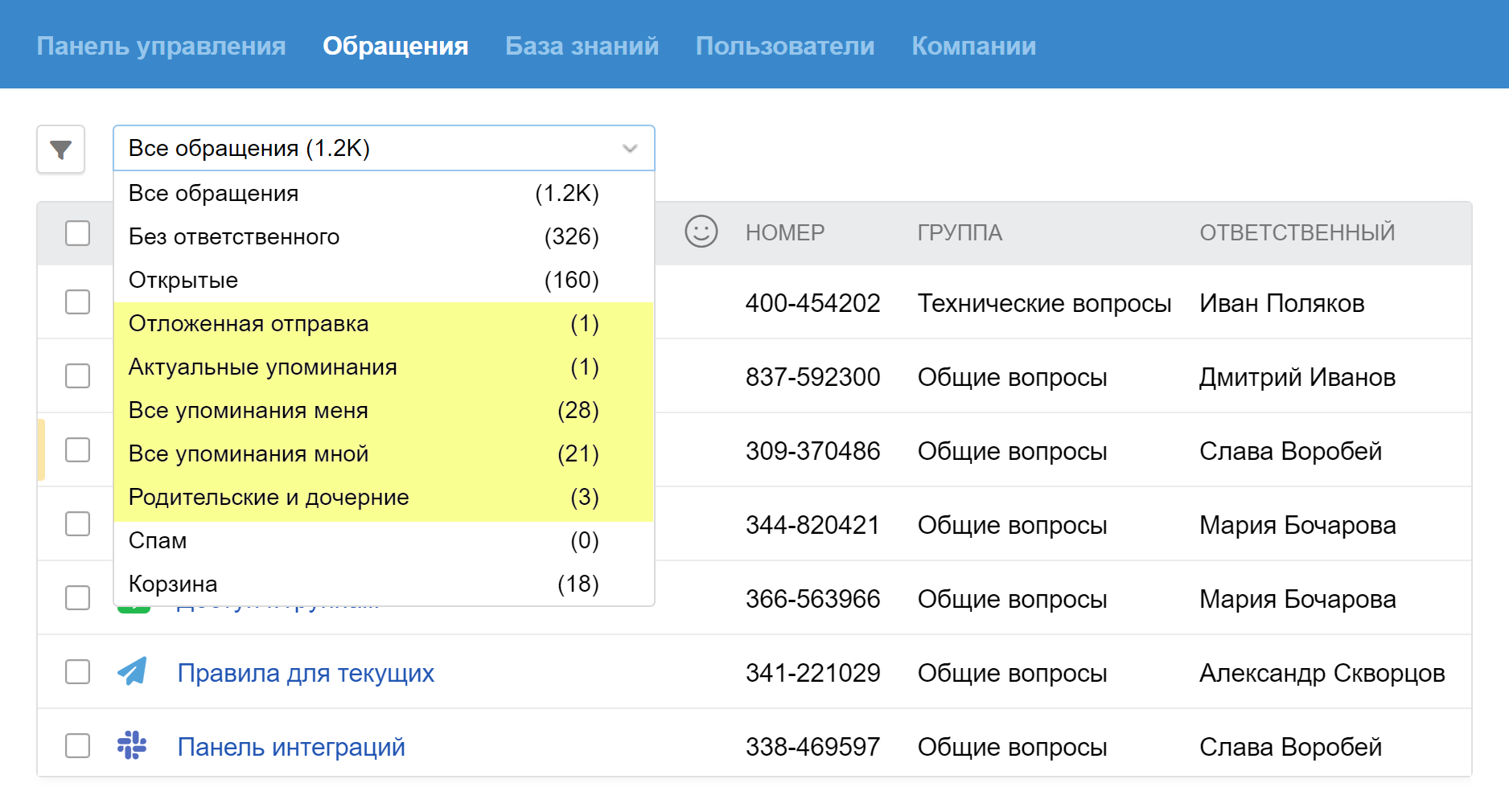Click Мария Бочарова in row 344-820421
This screenshot has width=1509, height=812.
pos(1297,525)
